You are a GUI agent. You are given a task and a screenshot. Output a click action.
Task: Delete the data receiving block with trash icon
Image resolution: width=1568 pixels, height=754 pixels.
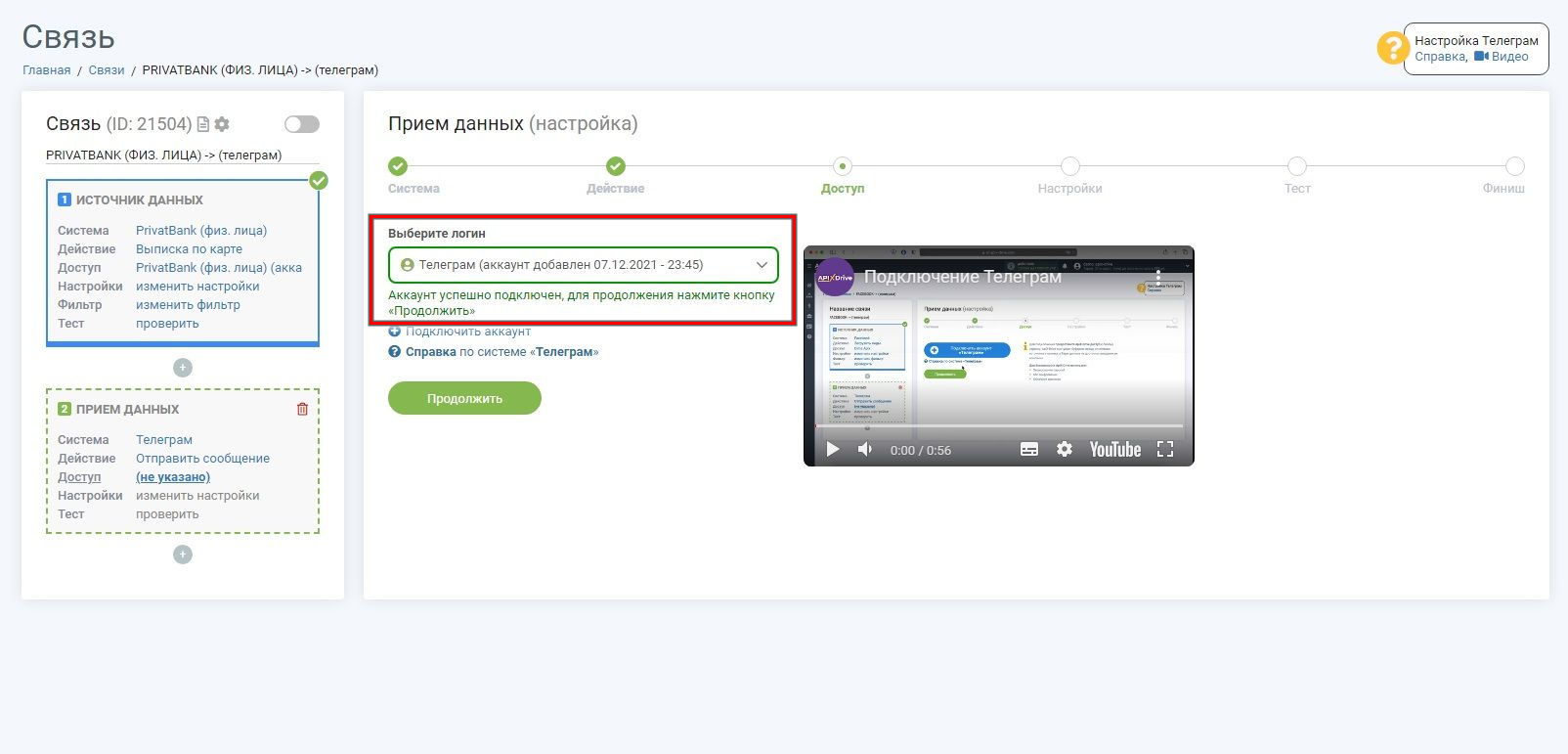[302, 409]
